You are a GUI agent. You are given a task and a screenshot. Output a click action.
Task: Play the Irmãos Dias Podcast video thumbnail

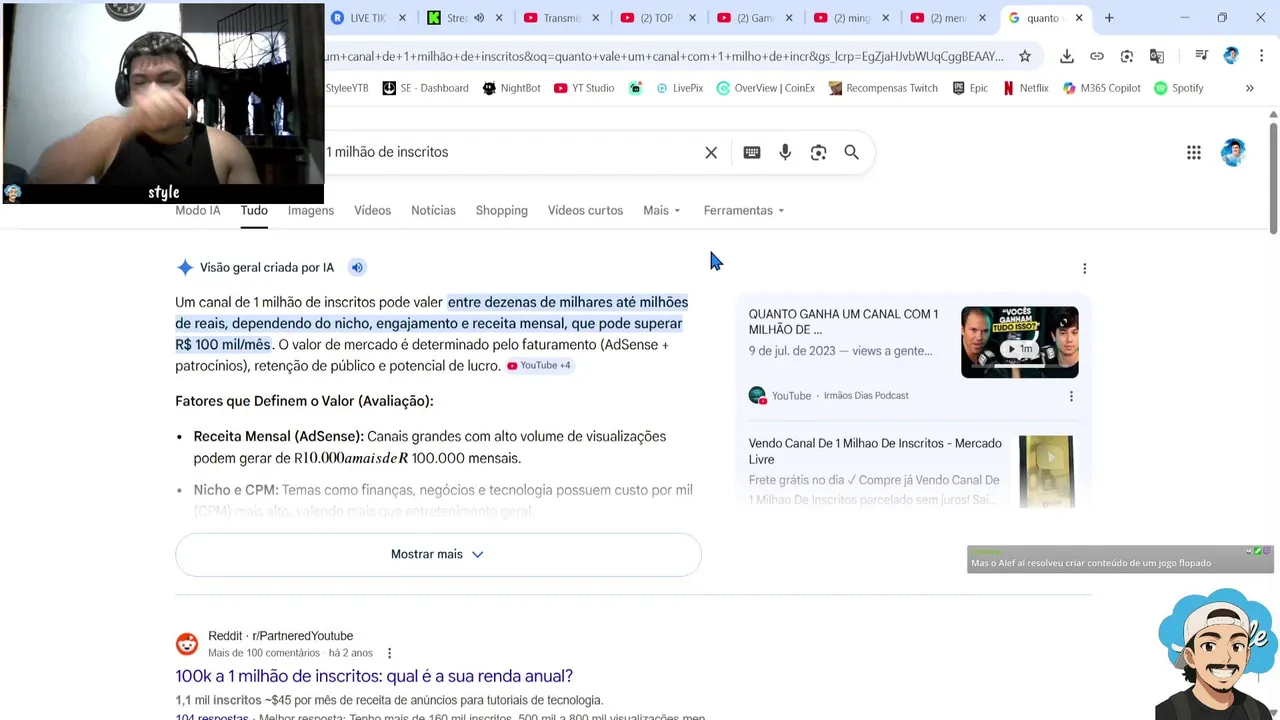click(1019, 342)
